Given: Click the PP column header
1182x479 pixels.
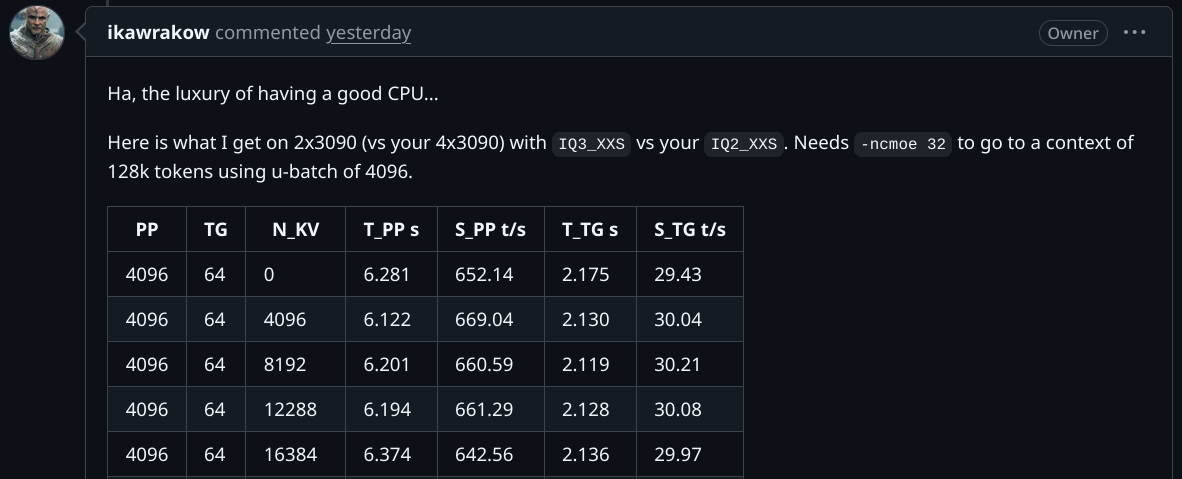Looking at the screenshot, I should (x=147, y=229).
